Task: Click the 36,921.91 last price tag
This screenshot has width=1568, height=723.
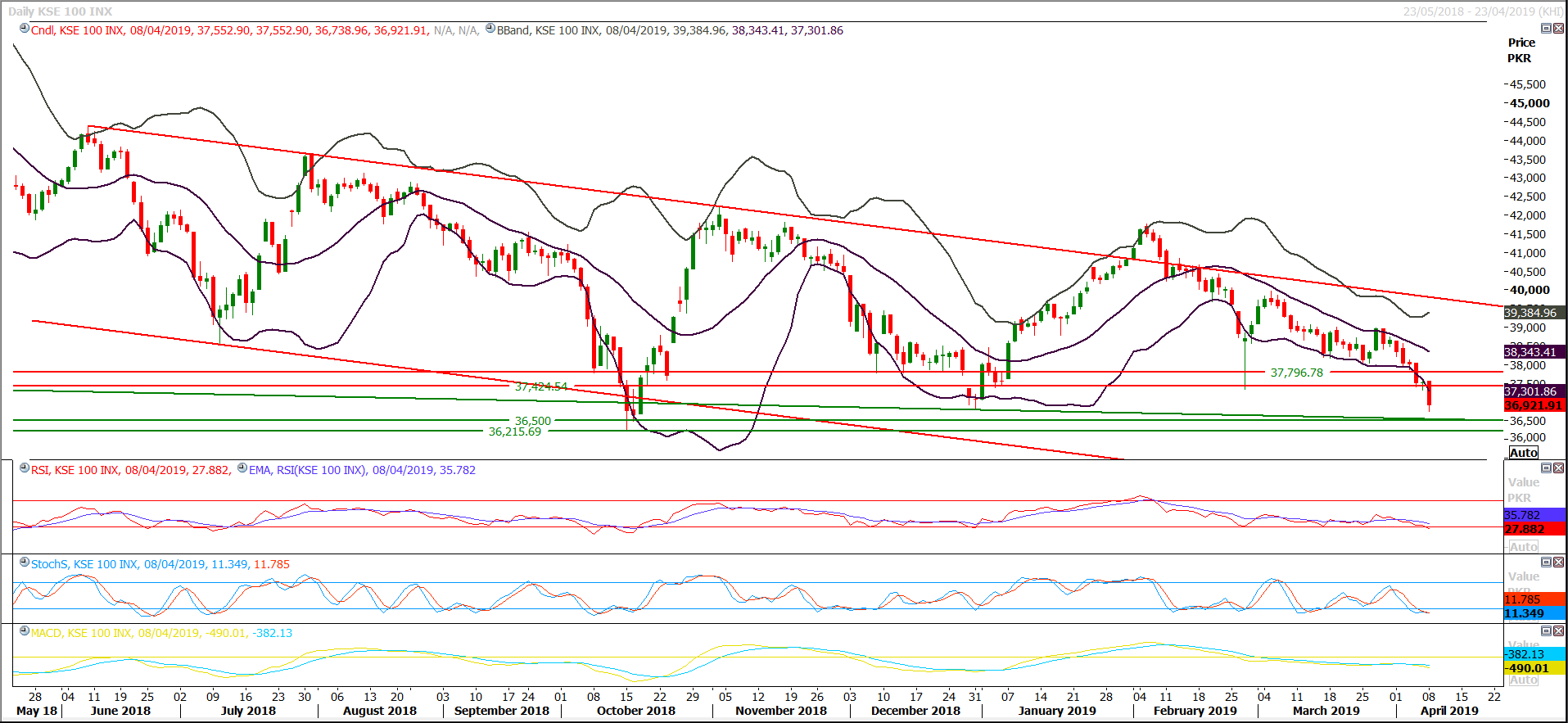Action: [1534, 405]
